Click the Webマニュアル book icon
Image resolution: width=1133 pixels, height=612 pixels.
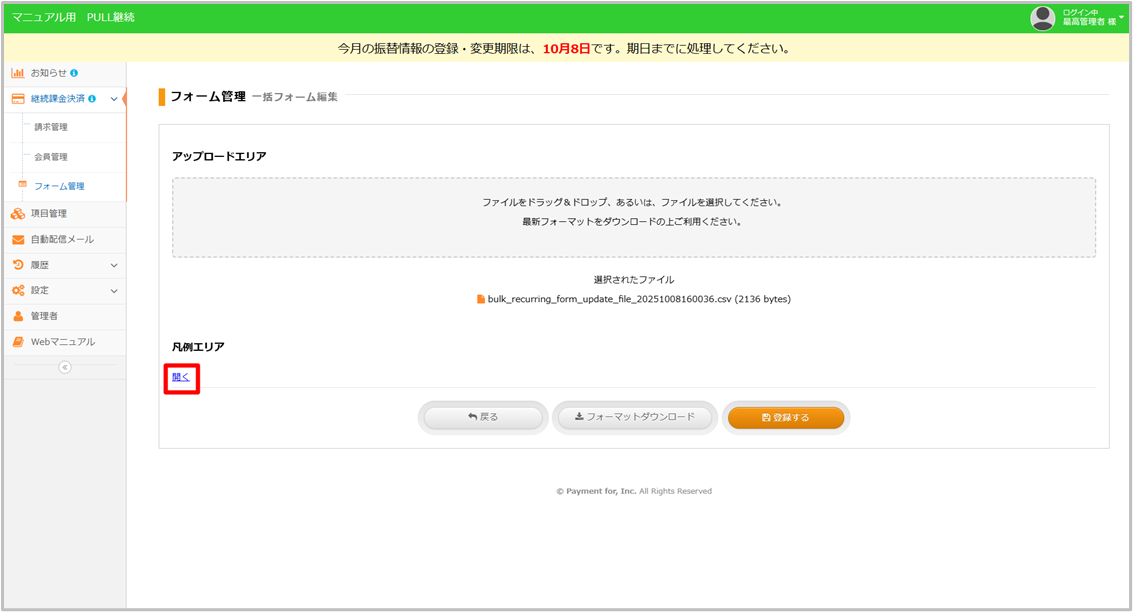coord(18,342)
